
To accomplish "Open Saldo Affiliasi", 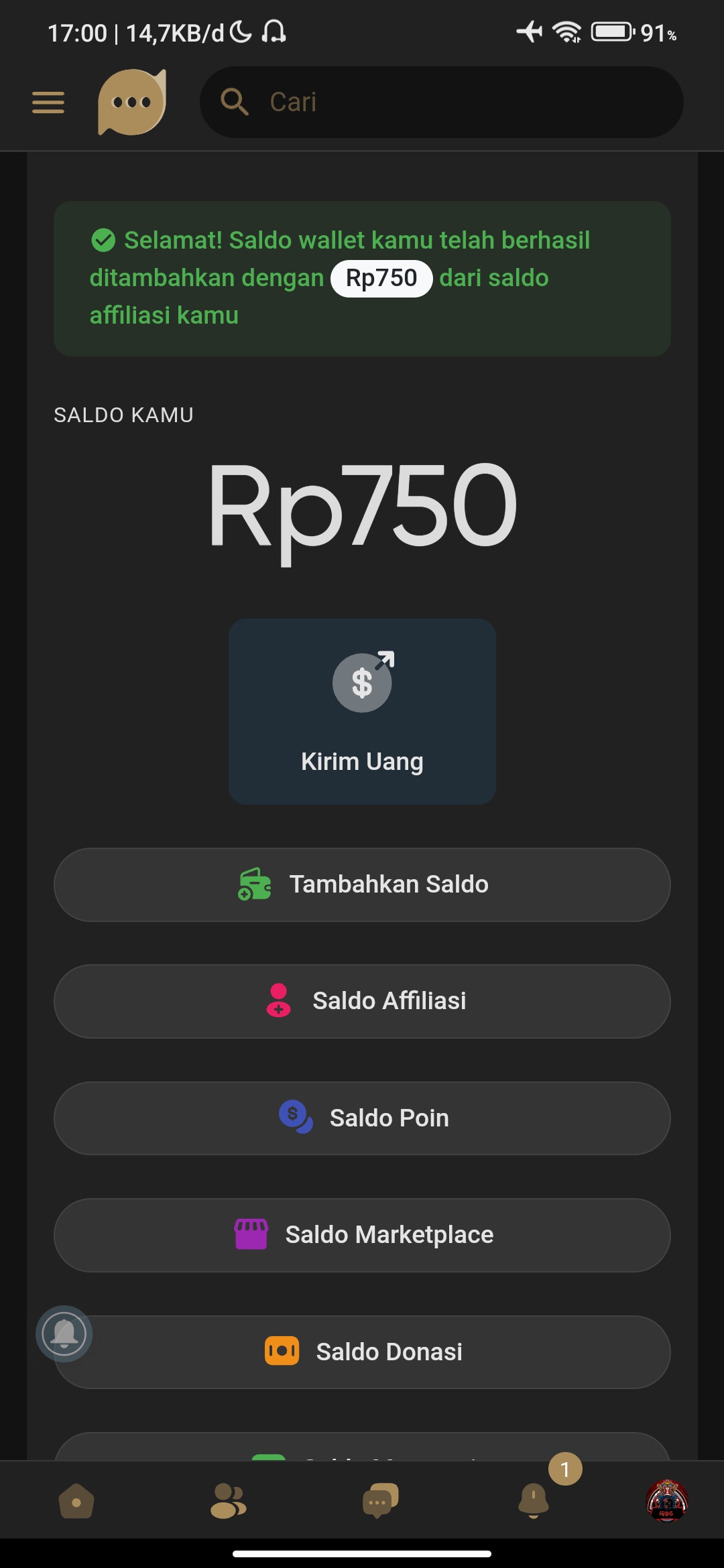I will [x=362, y=1001].
